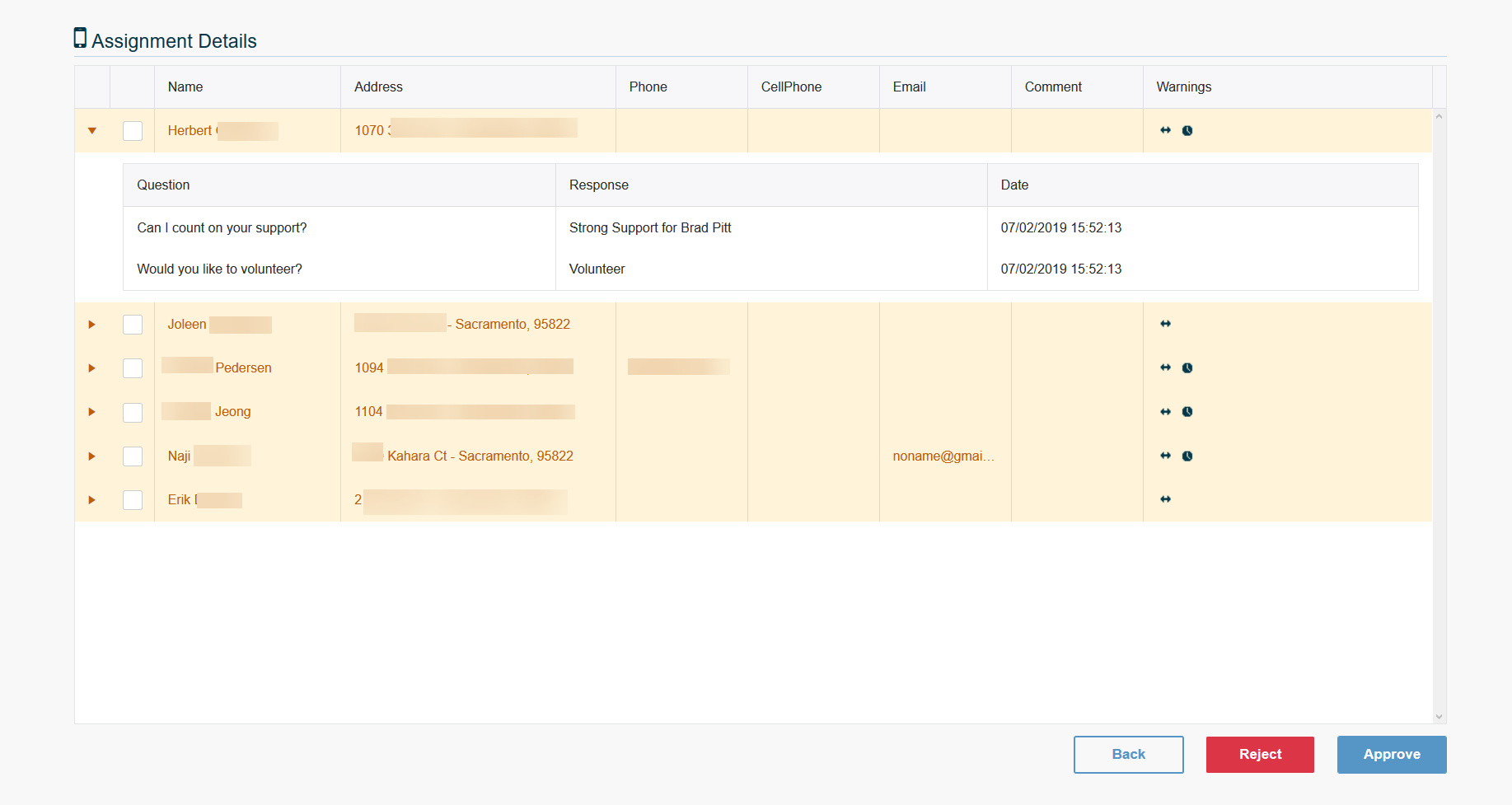This screenshot has height=805, width=1512.
Task: Click the clock warning icon in Pedersen's row
Action: point(1187,368)
